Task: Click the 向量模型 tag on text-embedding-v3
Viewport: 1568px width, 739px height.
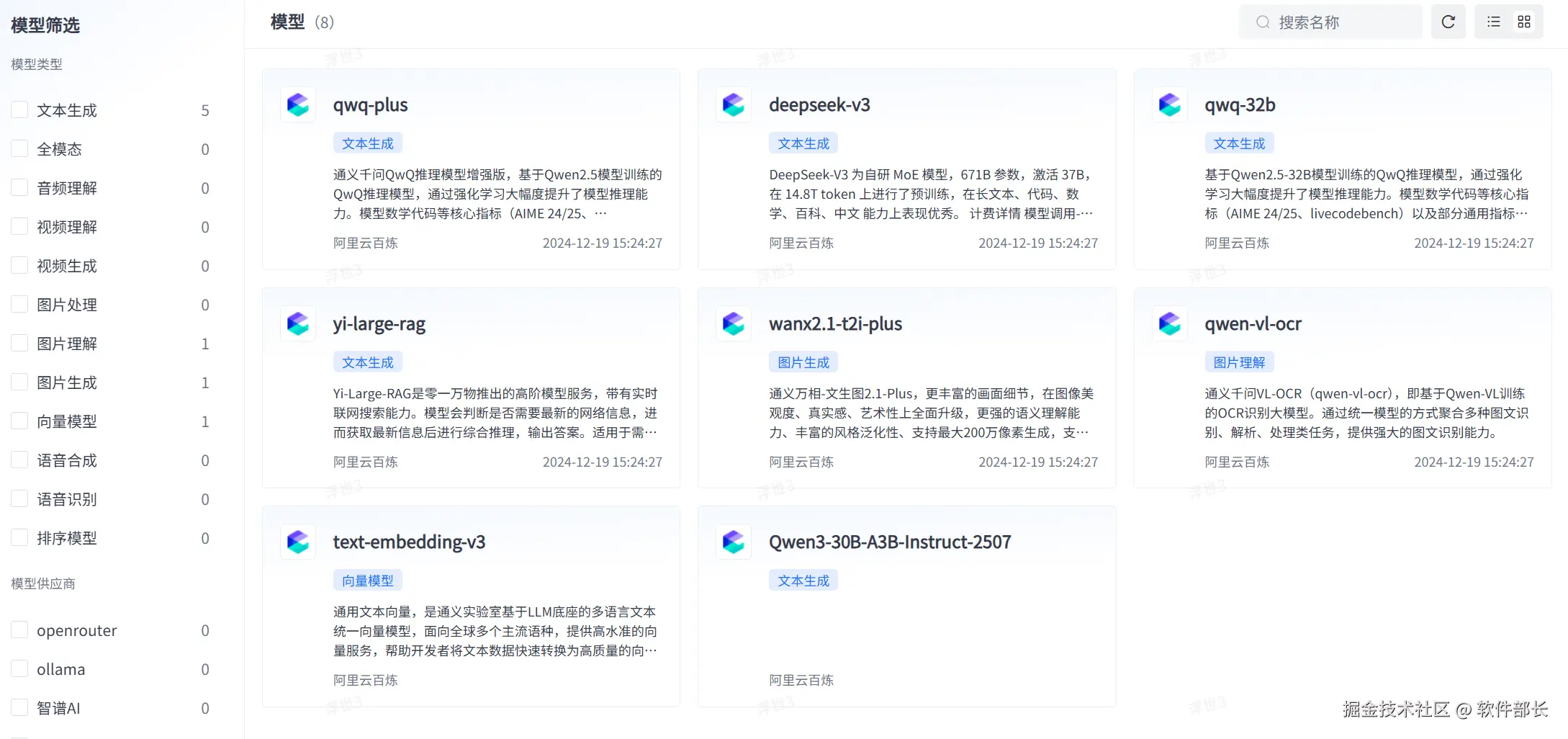Action: 368,581
